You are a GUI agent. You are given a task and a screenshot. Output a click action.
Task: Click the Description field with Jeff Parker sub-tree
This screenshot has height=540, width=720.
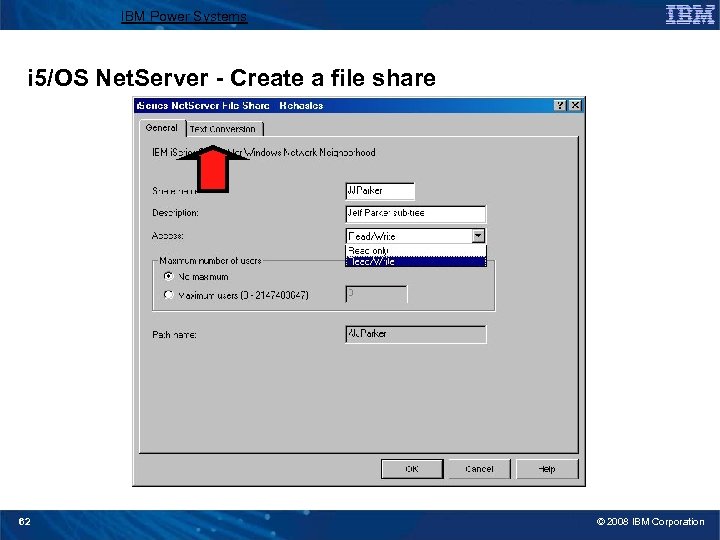pos(416,214)
